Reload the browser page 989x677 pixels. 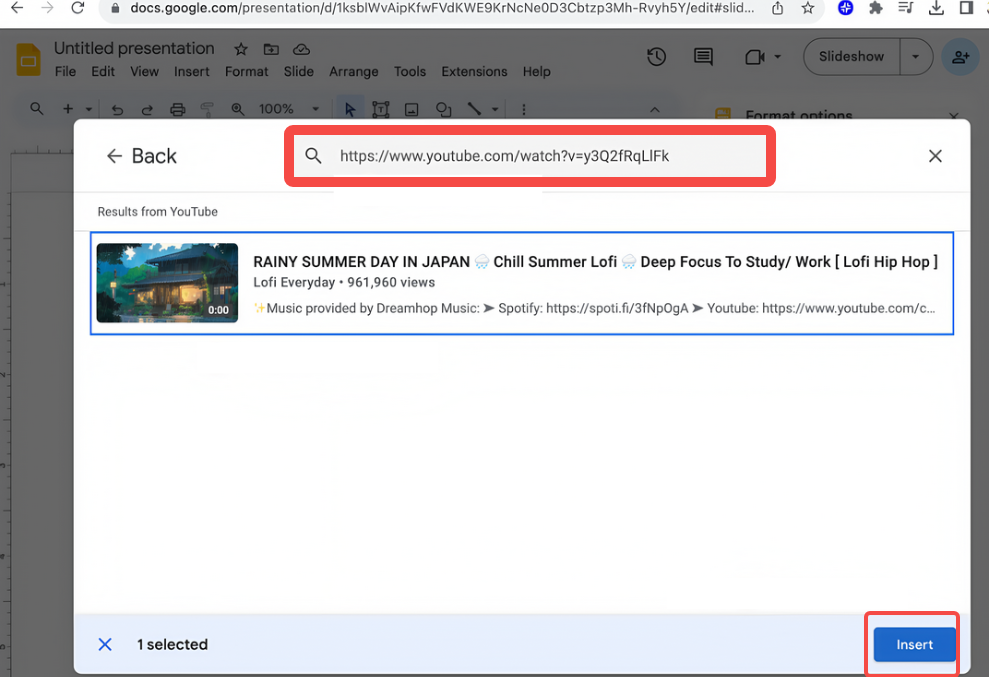point(78,8)
